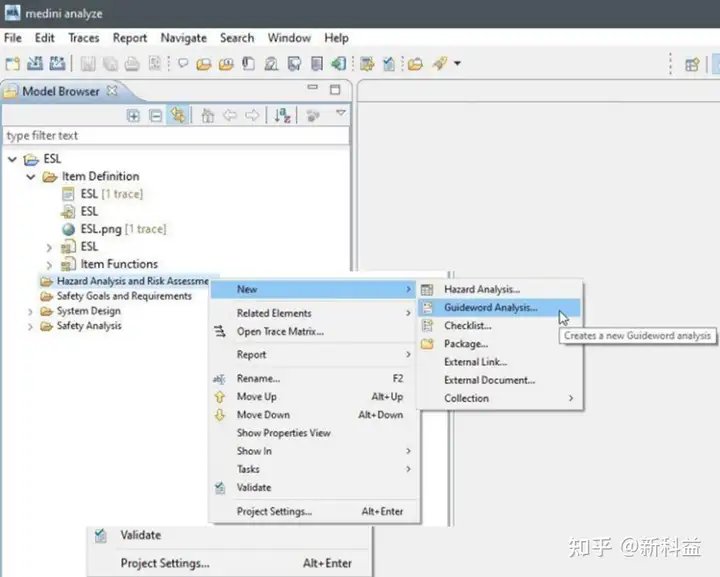Click the Expand All icon in Model Browser
The height and width of the screenshot is (577, 720).
click(x=133, y=116)
